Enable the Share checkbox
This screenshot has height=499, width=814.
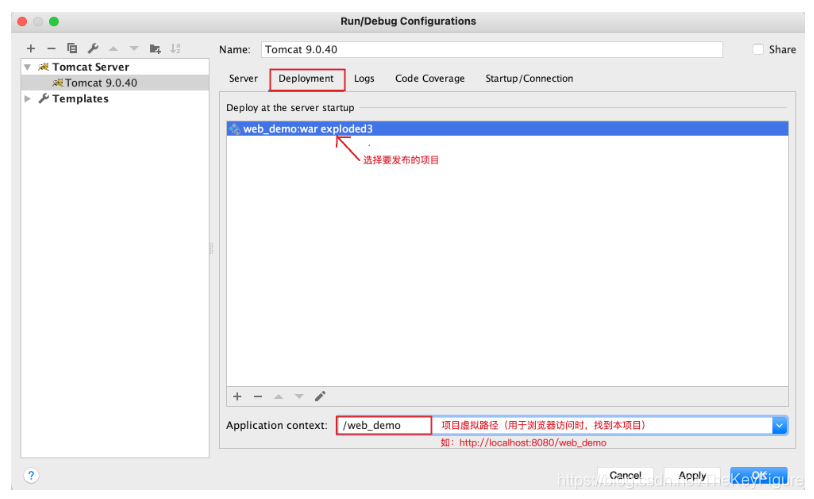click(x=758, y=49)
